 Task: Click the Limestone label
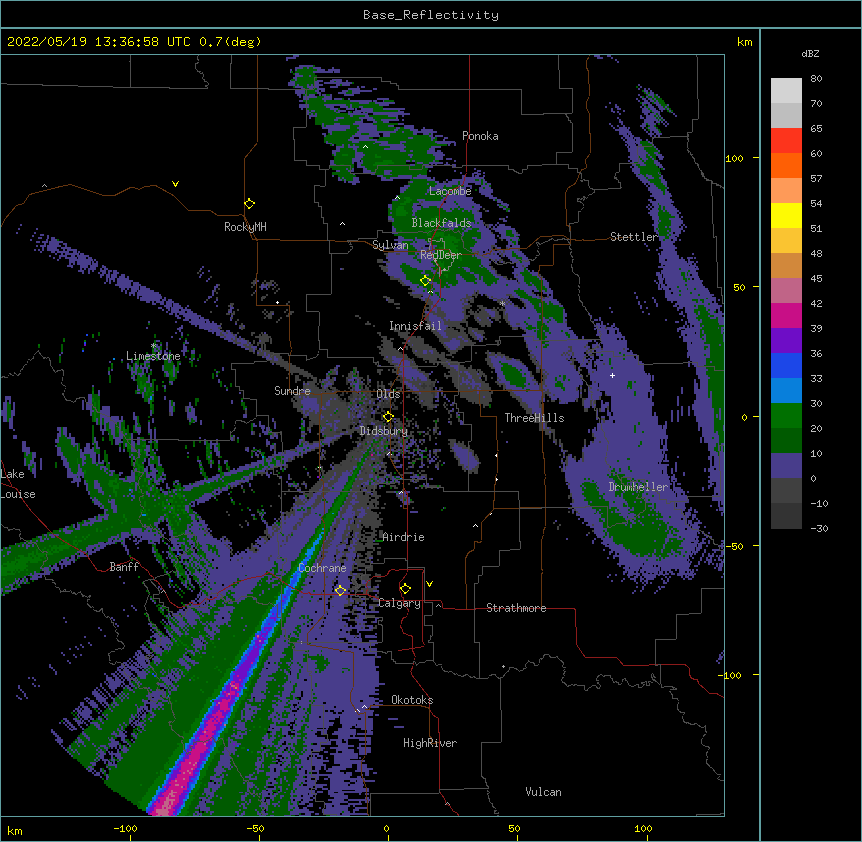coord(153,356)
